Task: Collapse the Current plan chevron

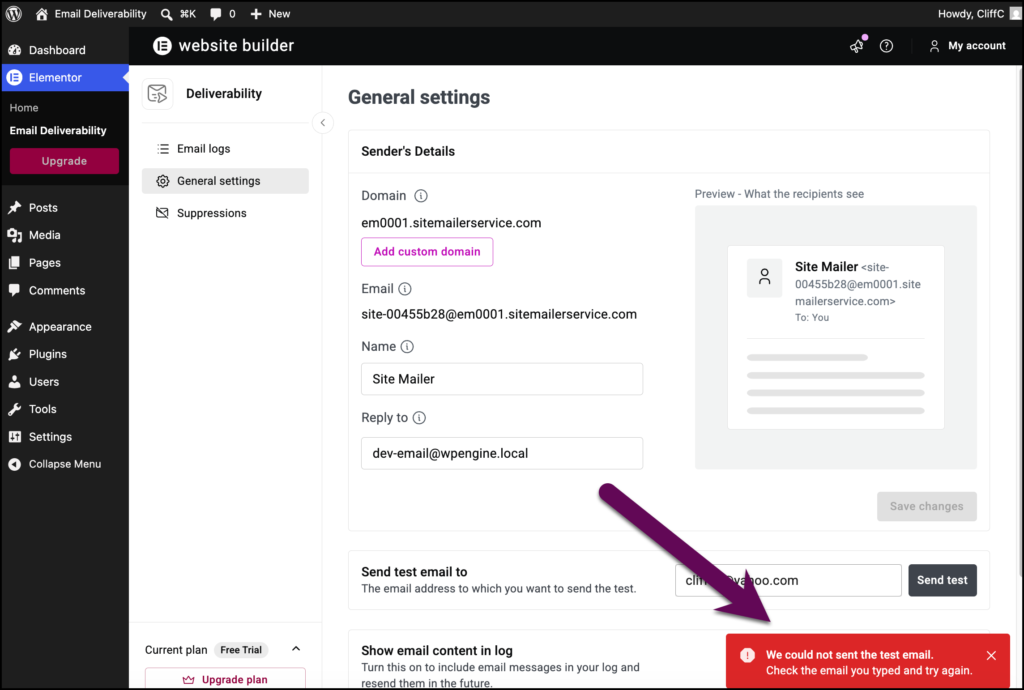Action: (296, 649)
